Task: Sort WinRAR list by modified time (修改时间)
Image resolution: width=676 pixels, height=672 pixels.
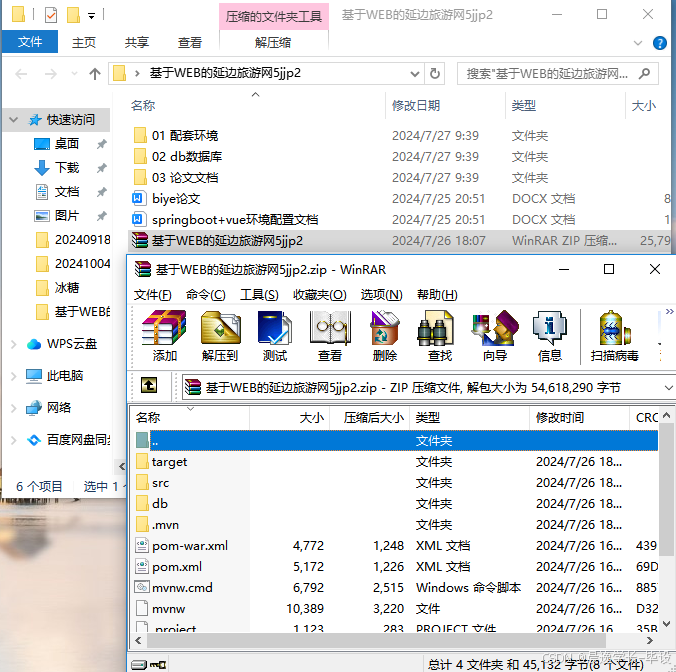Action: [560, 417]
